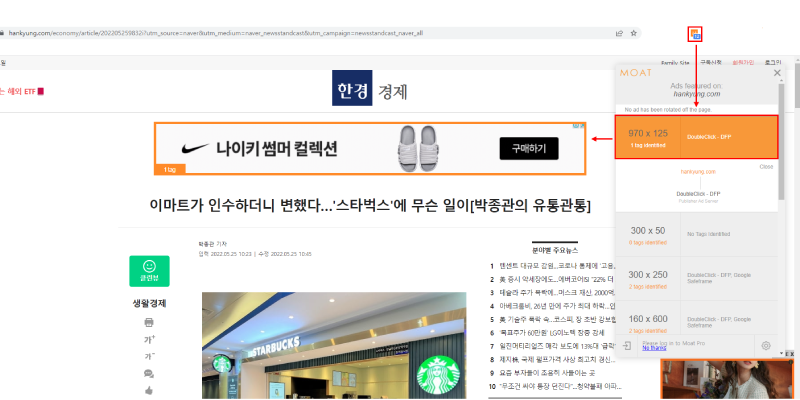
Task: Open comments via speech bubble icon
Action: click(149, 373)
